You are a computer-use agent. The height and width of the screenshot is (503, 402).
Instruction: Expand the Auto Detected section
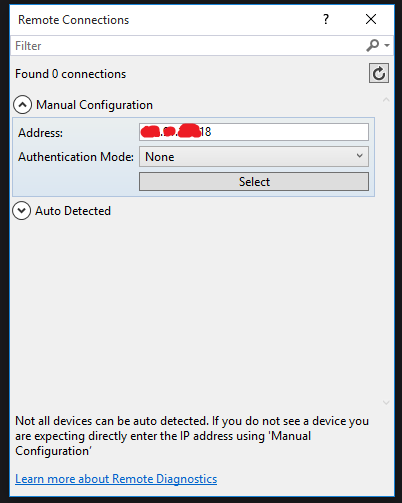[22, 211]
